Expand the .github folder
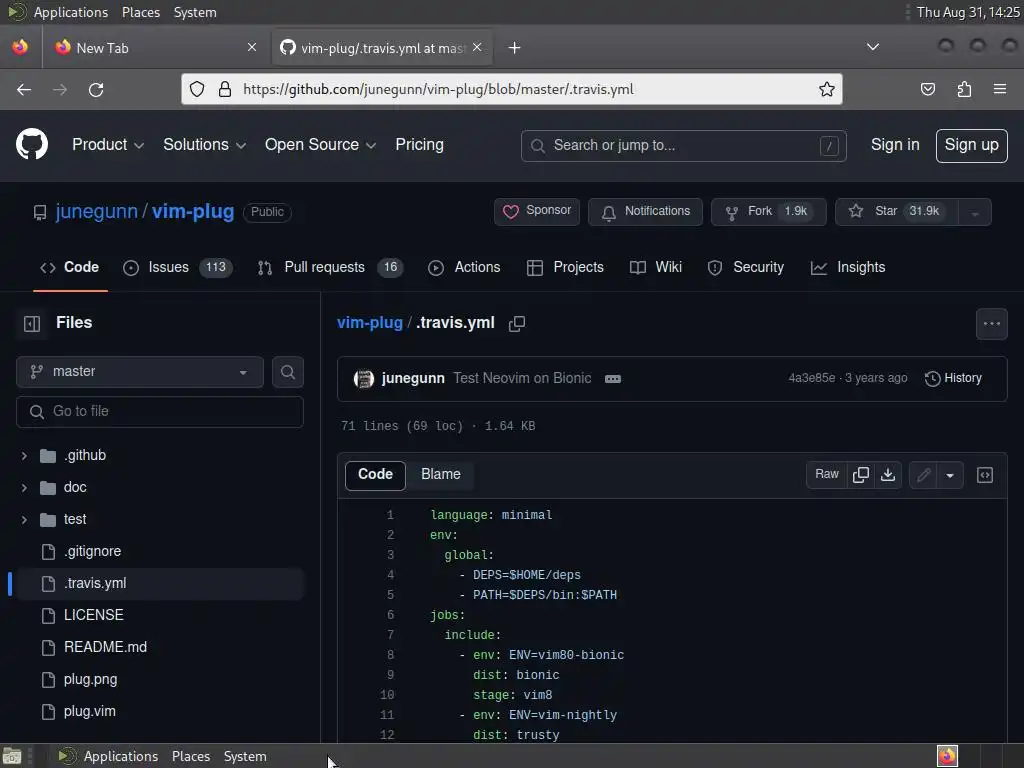 tap(24, 456)
